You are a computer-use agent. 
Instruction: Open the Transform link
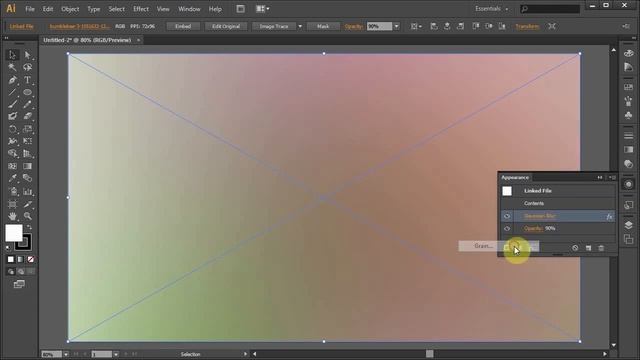pos(527,26)
